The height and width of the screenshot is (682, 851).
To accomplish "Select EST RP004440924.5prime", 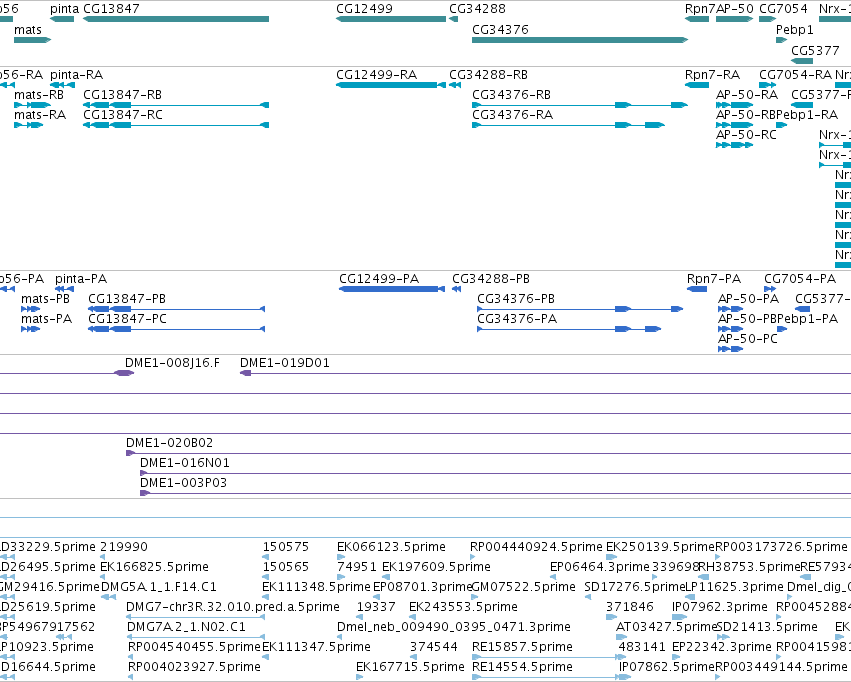I will click(x=473, y=557).
